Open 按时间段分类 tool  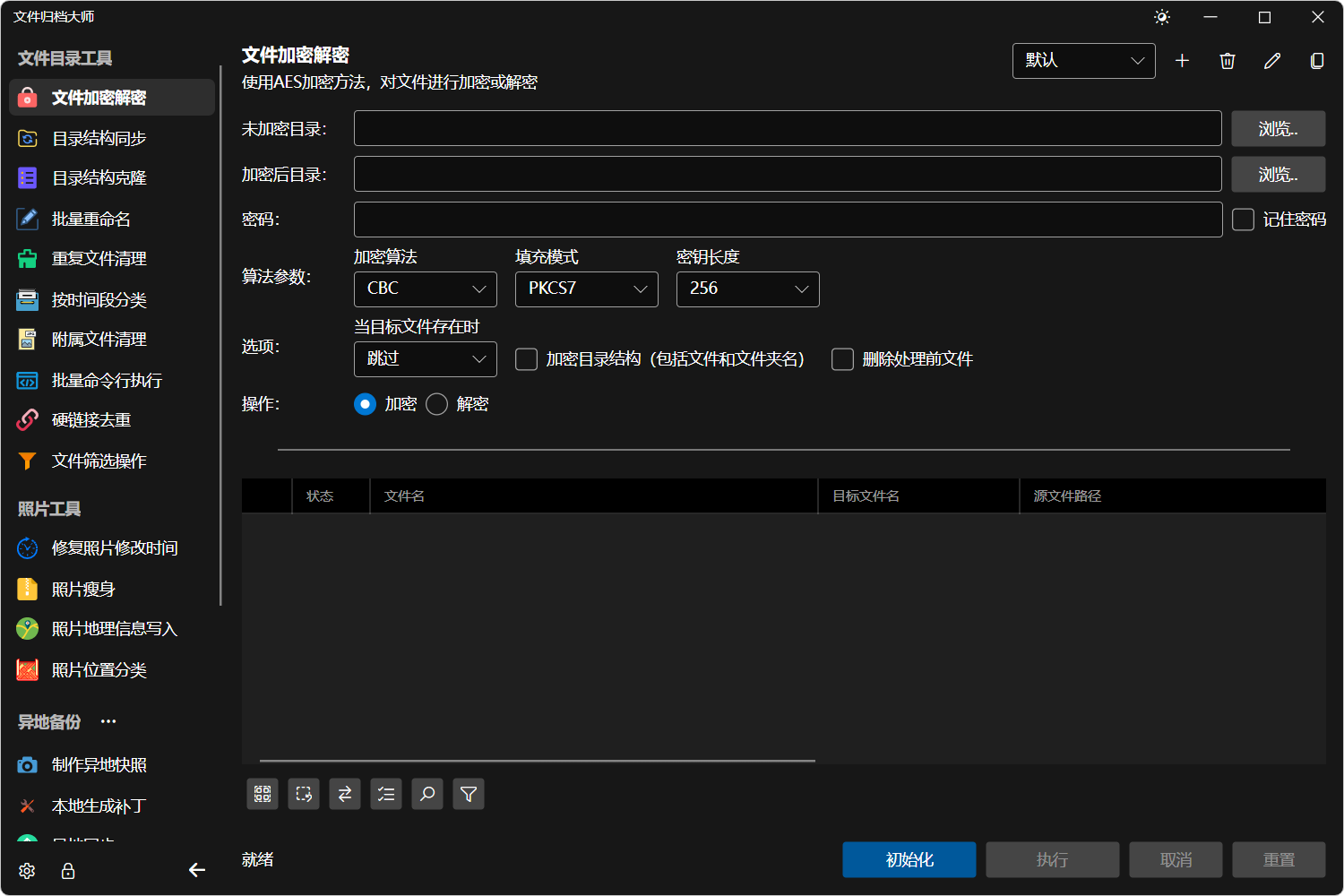click(112, 299)
